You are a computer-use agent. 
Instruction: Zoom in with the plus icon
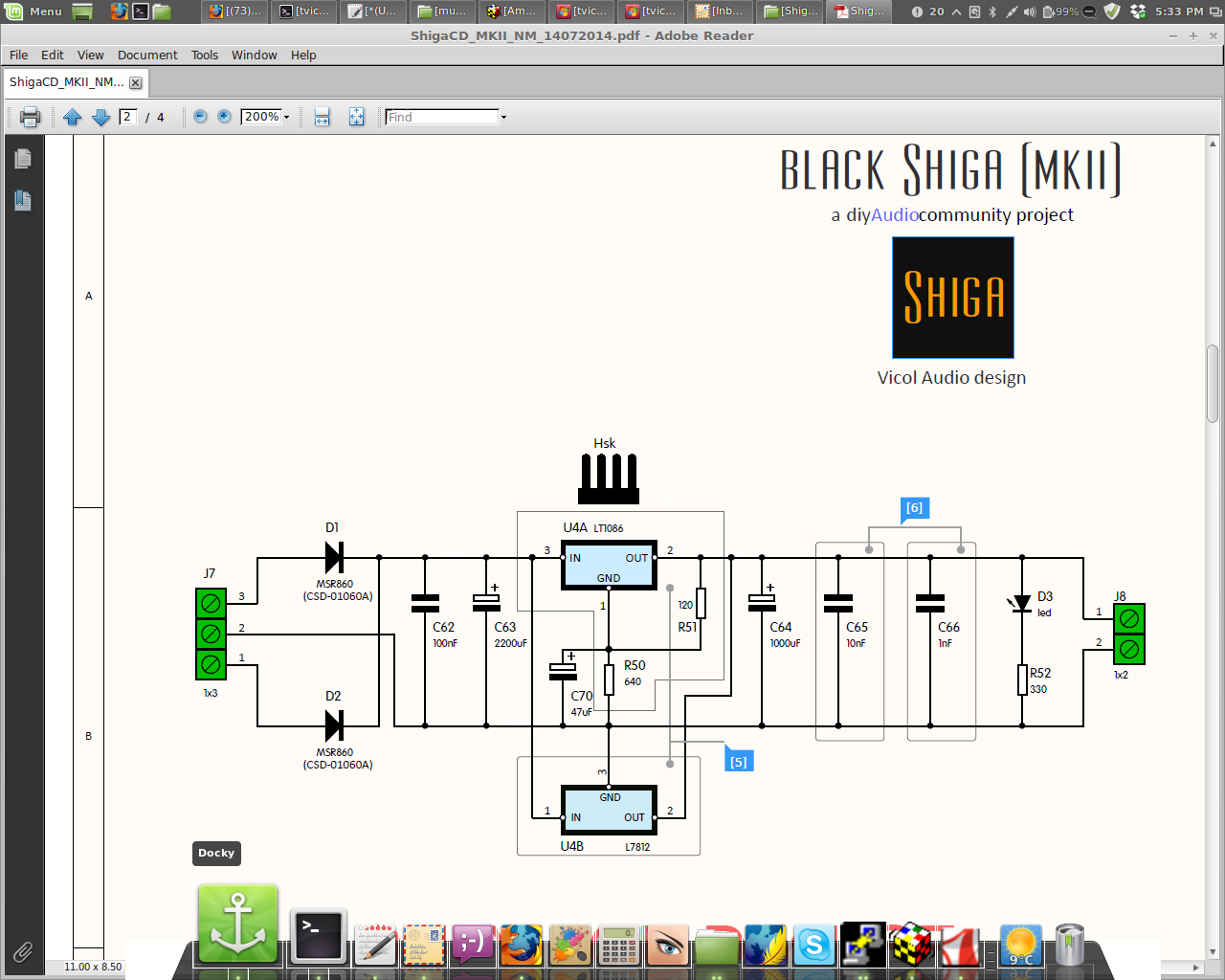[224, 116]
